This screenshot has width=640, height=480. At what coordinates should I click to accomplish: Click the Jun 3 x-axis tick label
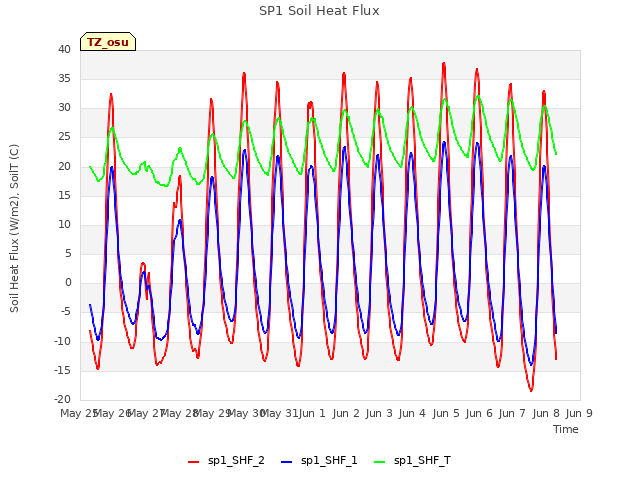click(379, 413)
